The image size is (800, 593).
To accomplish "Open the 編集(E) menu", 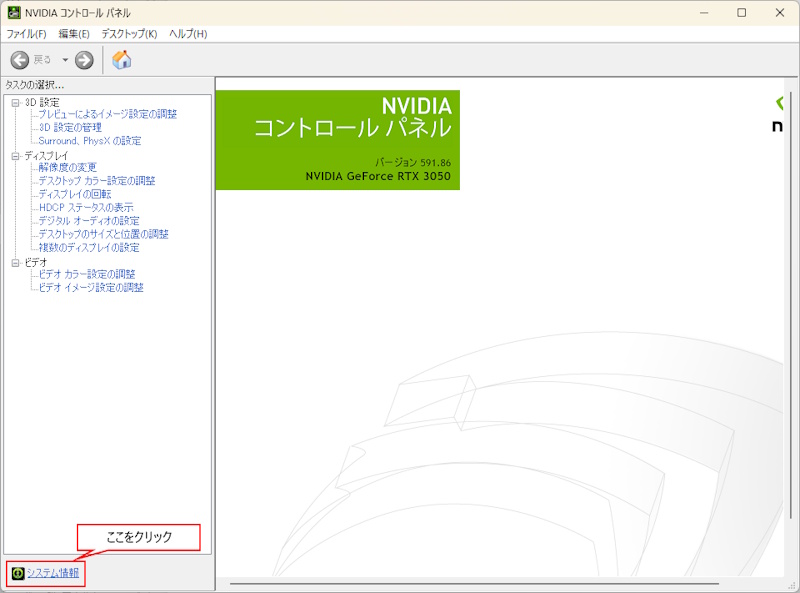I will pyautogui.click(x=74, y=34).
